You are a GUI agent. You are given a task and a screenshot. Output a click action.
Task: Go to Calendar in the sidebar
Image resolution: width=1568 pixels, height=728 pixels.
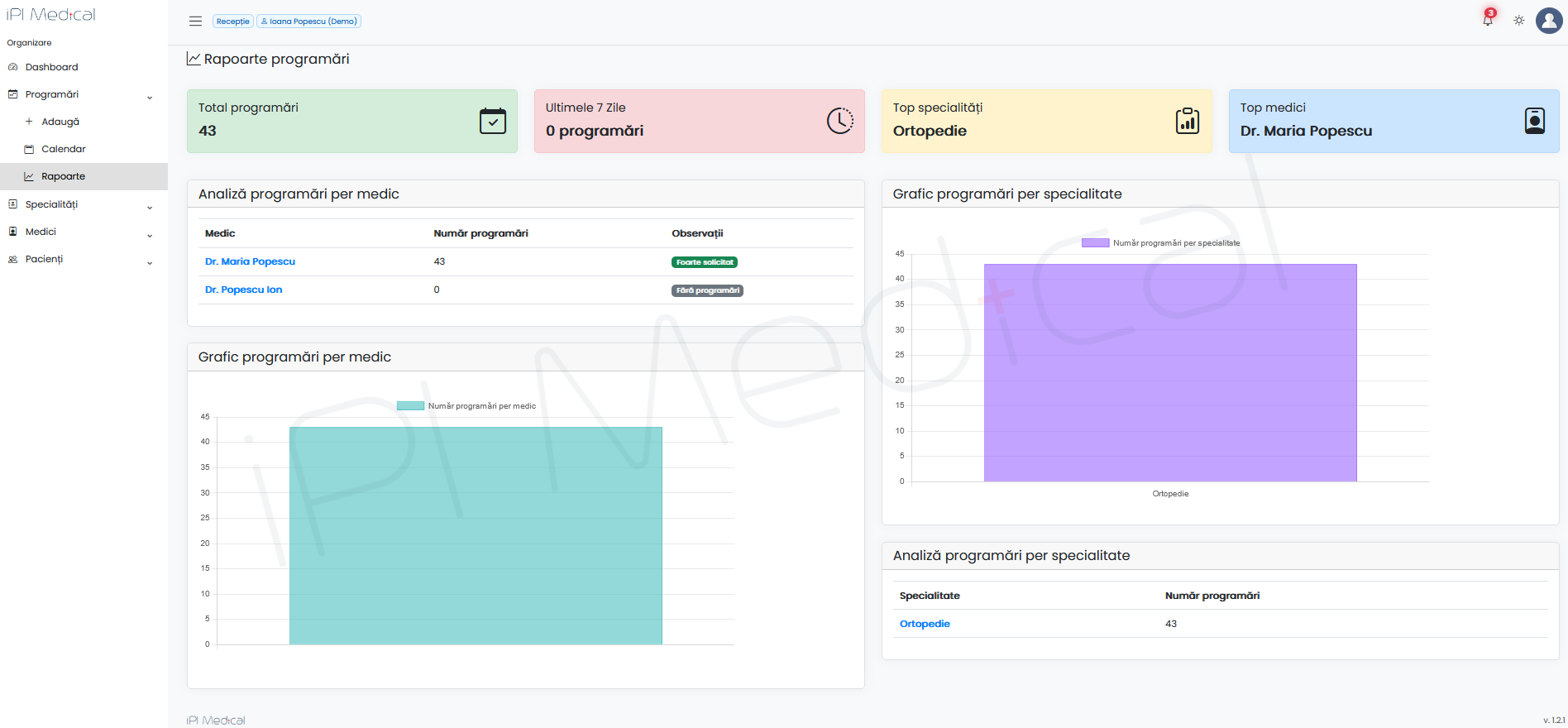[64, 149]
